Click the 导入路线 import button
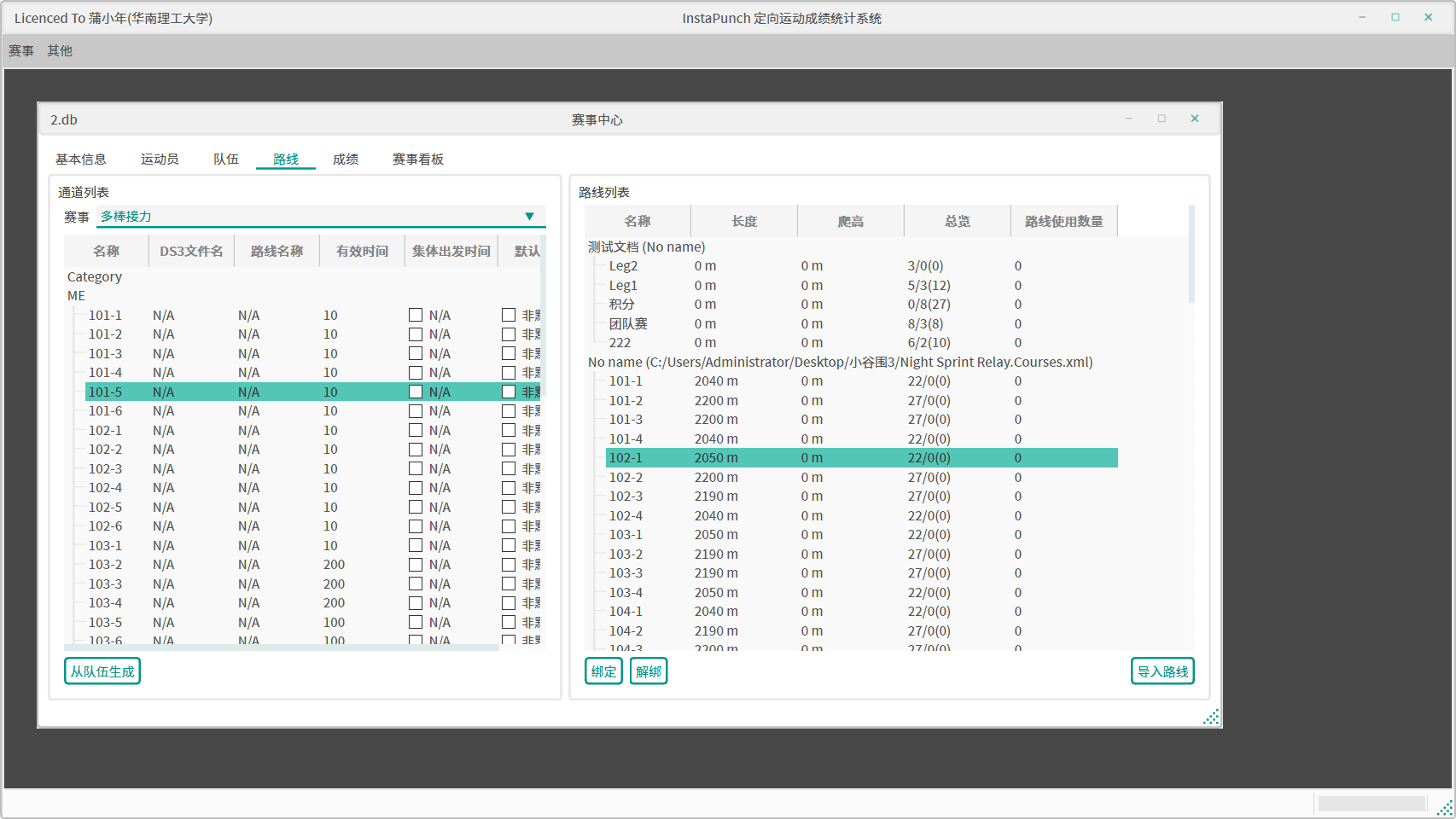Screen dimensions: 1456x819 (x=1162, y=671)
